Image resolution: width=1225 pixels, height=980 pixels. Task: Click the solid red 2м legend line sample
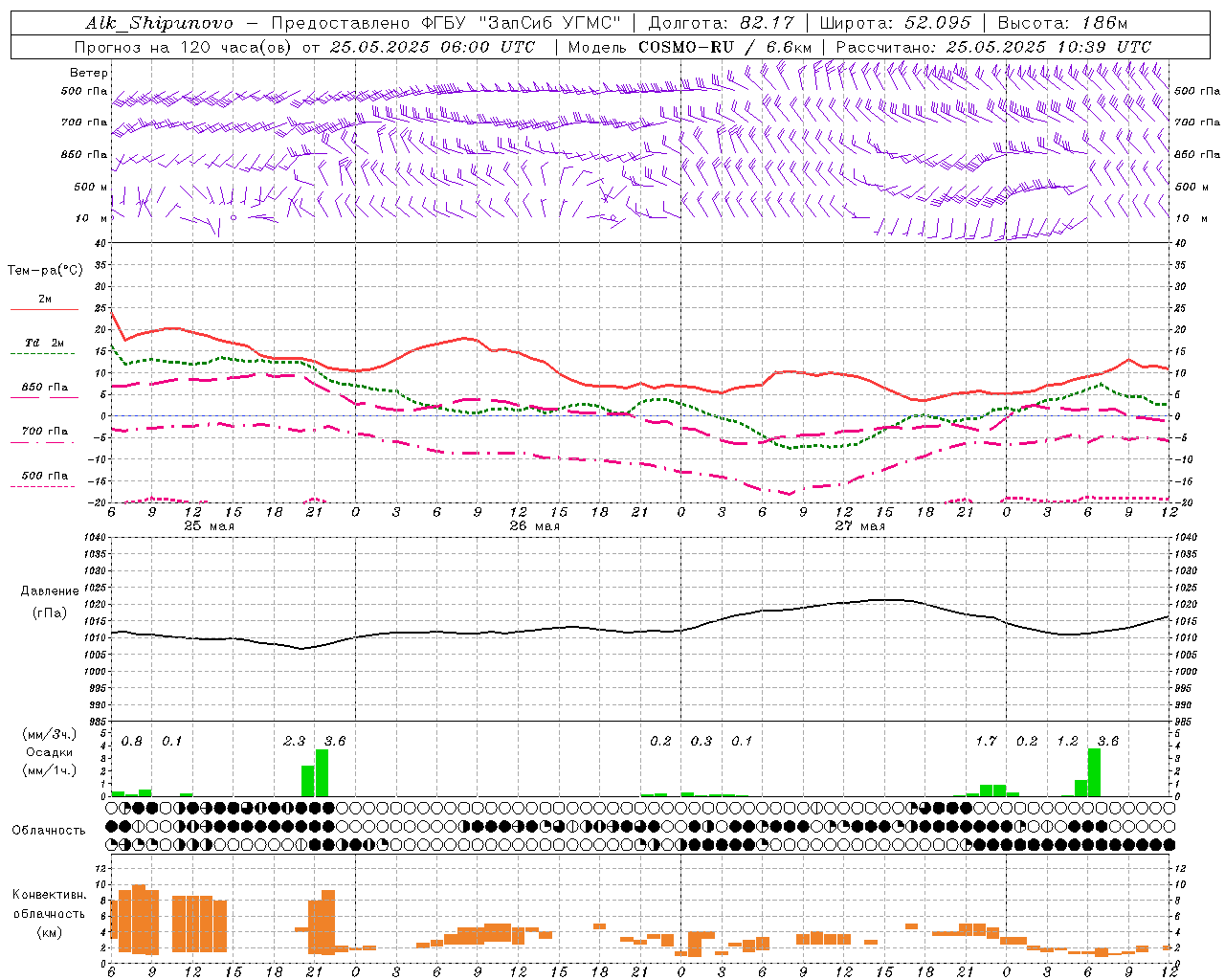click(x=44, y=309)
